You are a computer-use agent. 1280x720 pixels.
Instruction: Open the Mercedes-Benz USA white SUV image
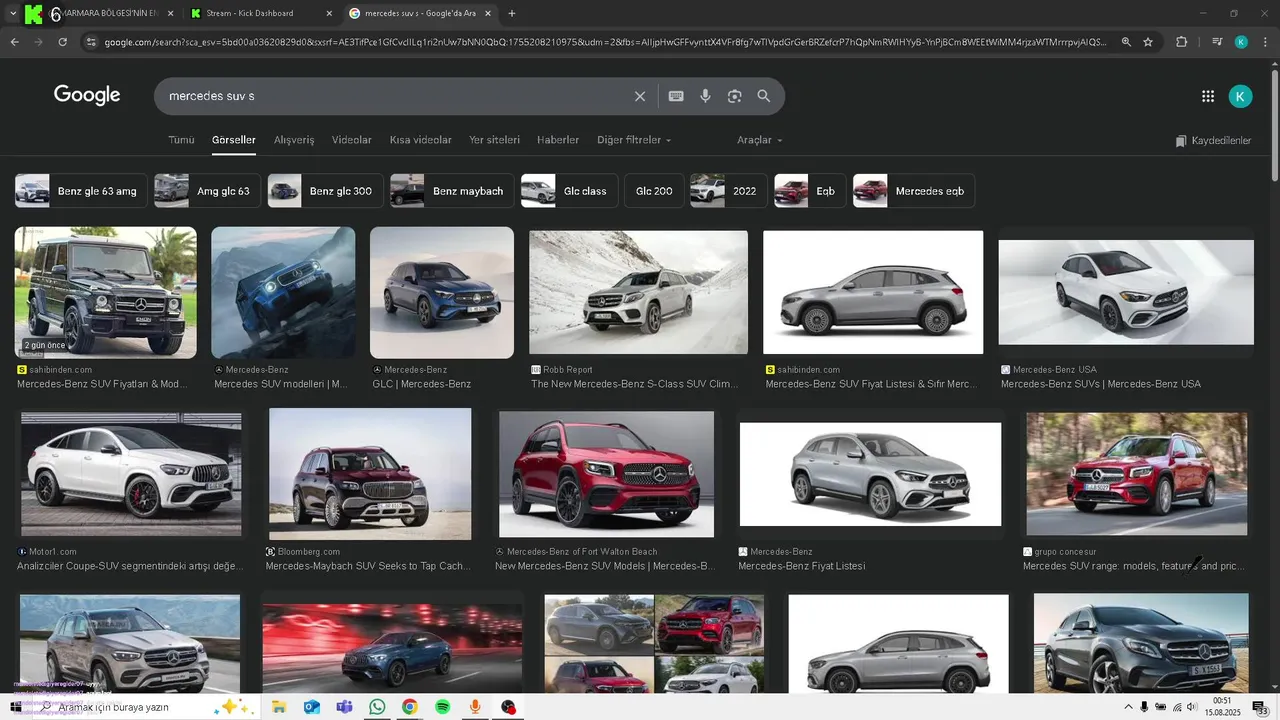[x=1126, y=292]
